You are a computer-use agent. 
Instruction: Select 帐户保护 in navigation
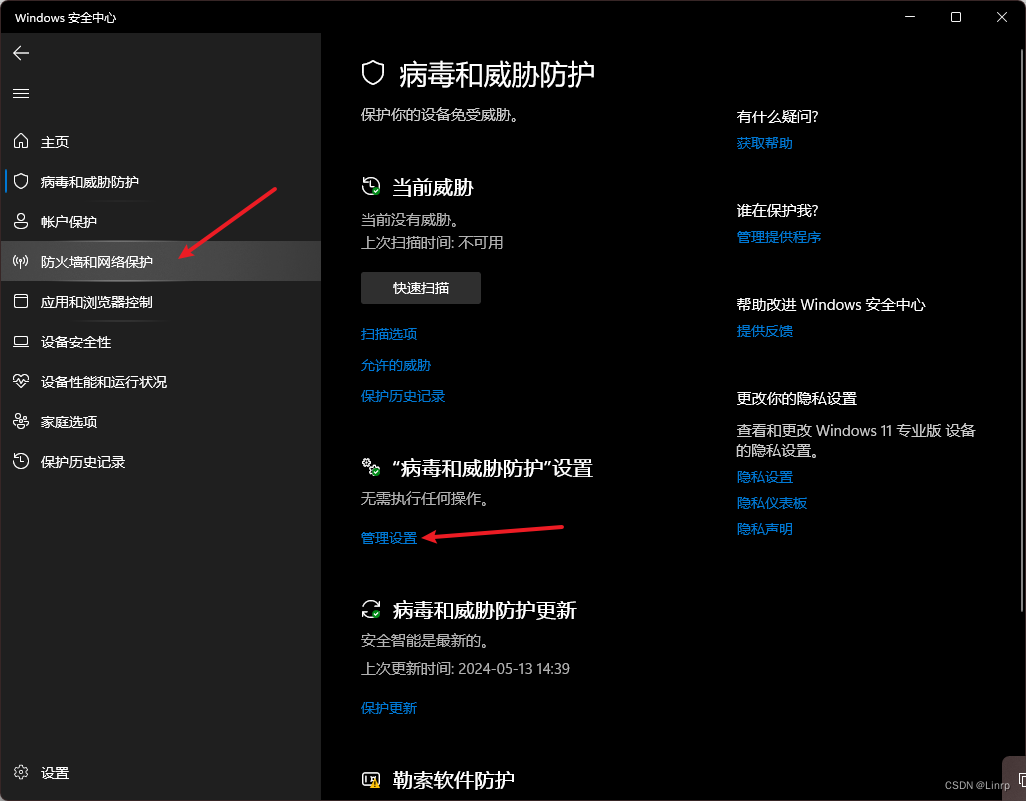pyautogui.click(x=160, y=222)
